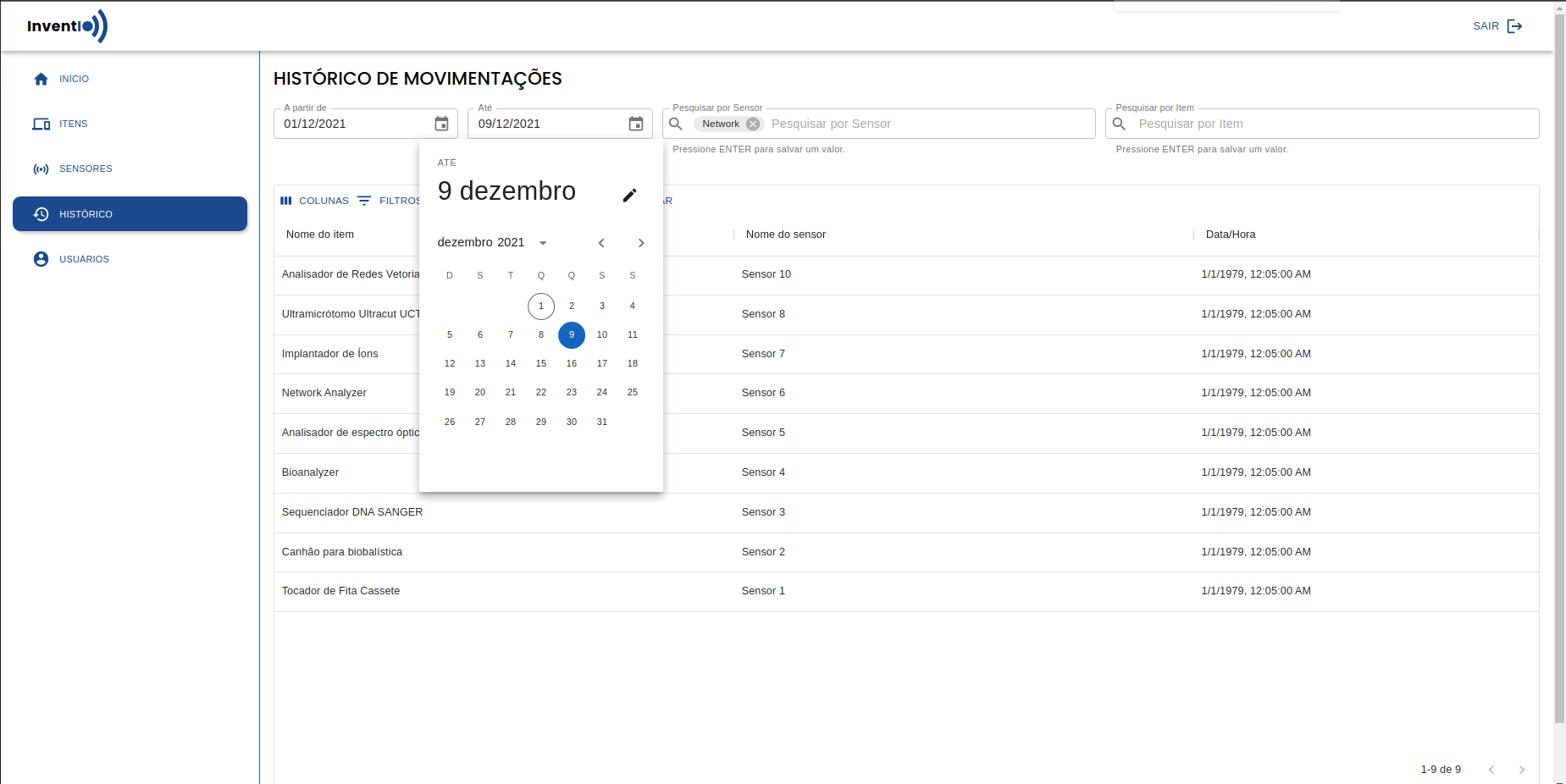1566x784 pixels.
Task: Open the COLUNAS panel
Action: 315,201
